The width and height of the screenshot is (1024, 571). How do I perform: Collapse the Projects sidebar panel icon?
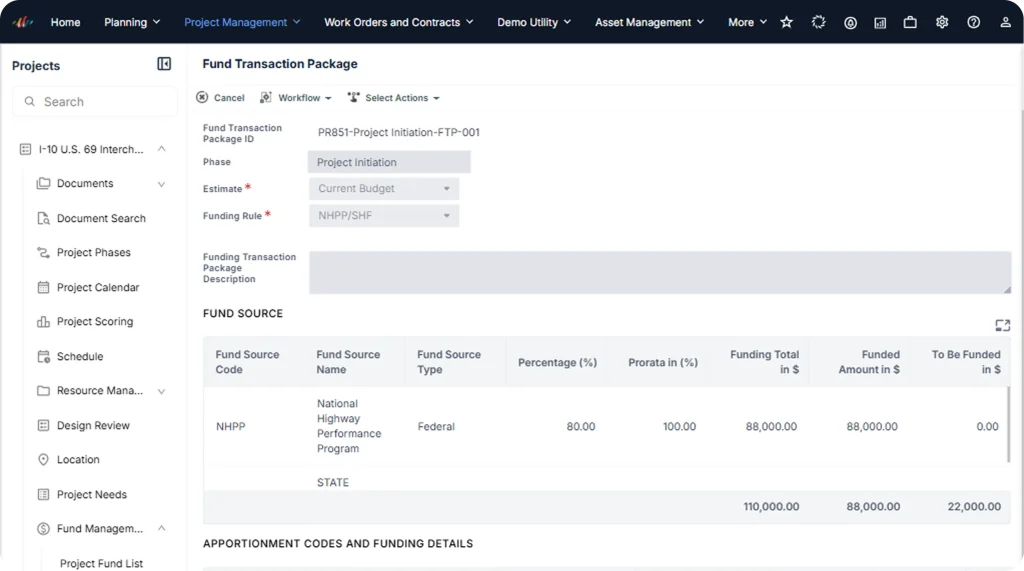point(164,64)
